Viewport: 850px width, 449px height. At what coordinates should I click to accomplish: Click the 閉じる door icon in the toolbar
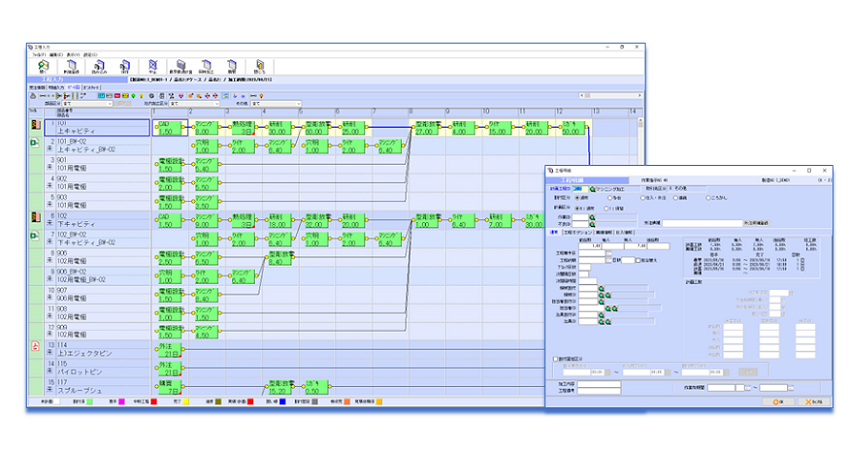(x=259, y=66)
